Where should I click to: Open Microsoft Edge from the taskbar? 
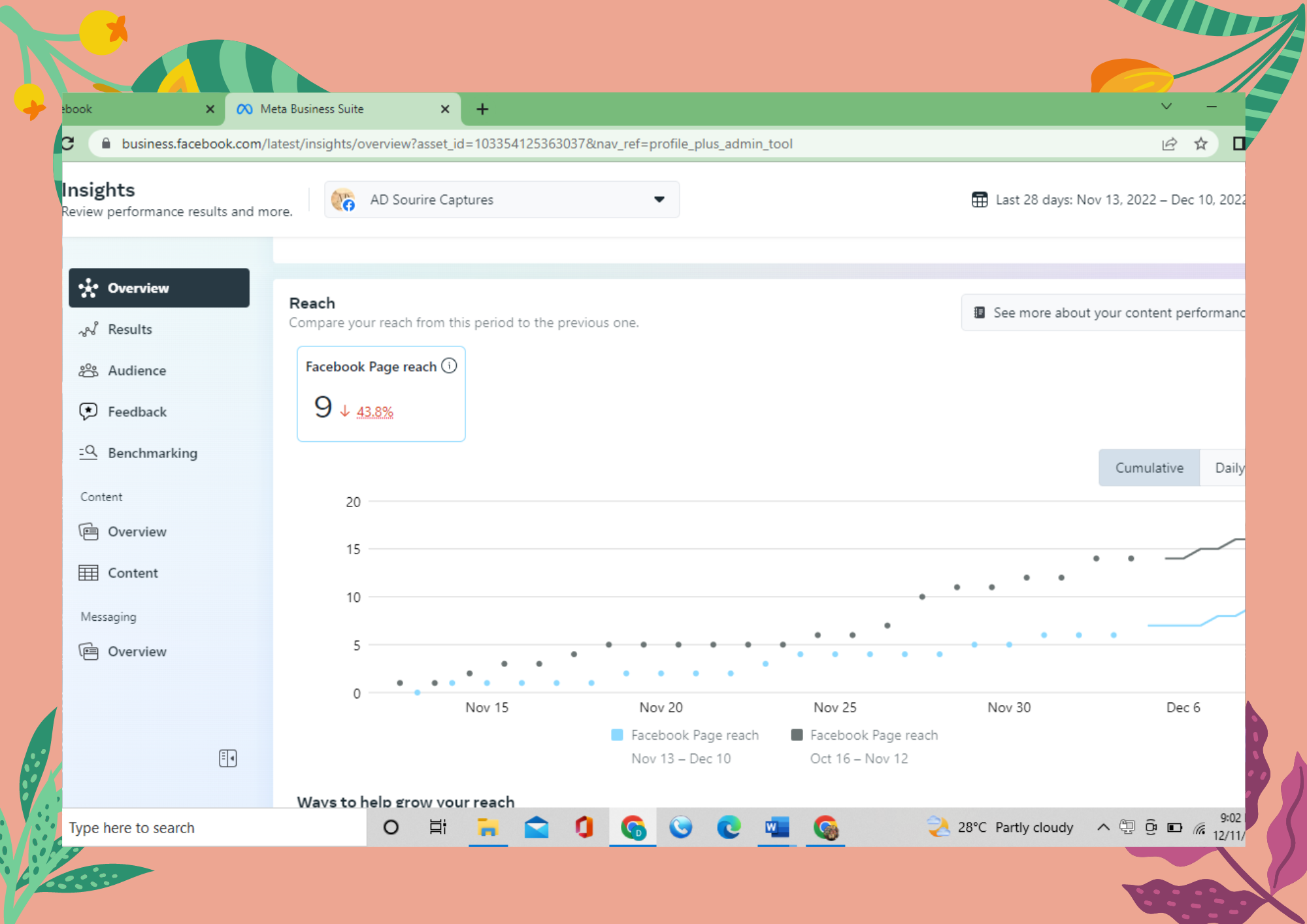pyautogui.click(x=729, y=827)
